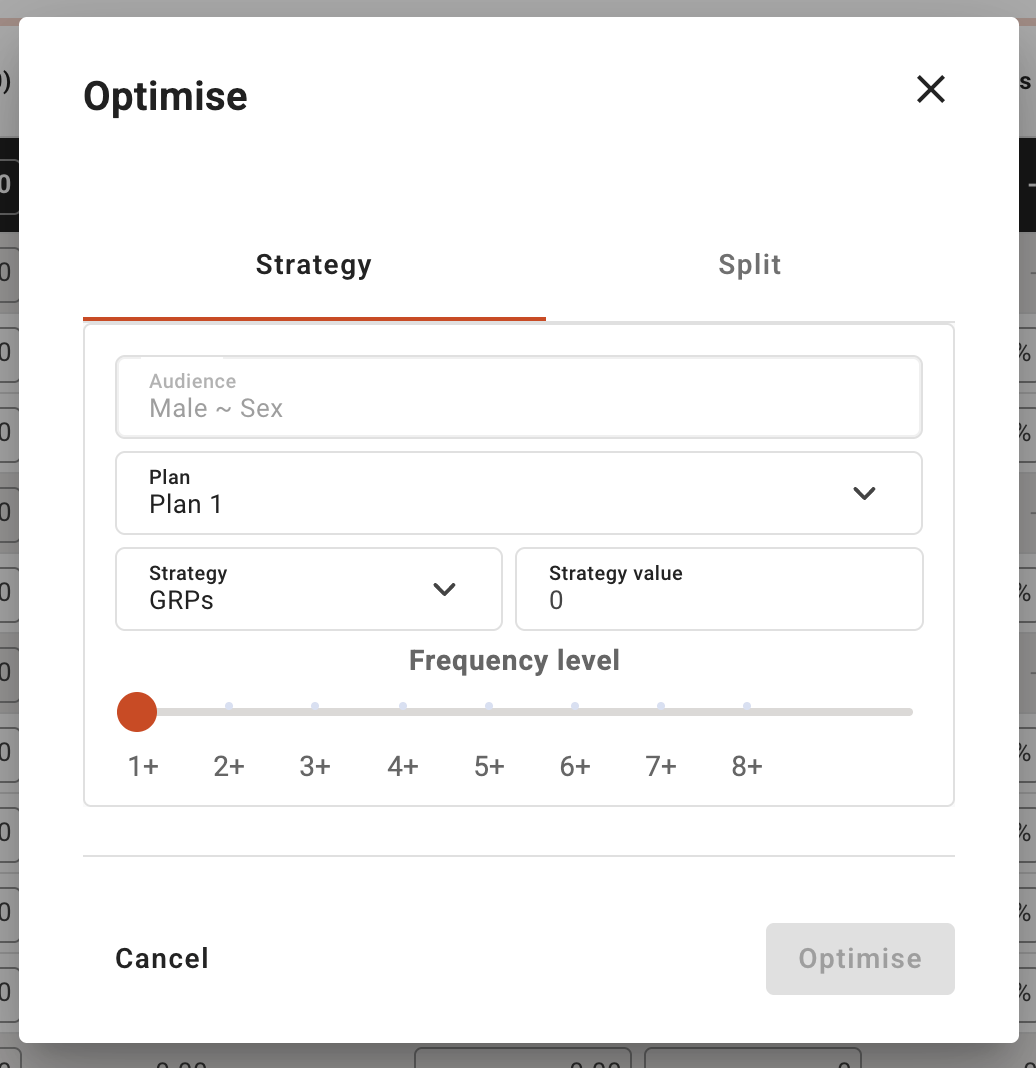The height and width of the screenshot is (1068, 1036).
Task: Select the Strategy tab
Action: tap(314, 265)
